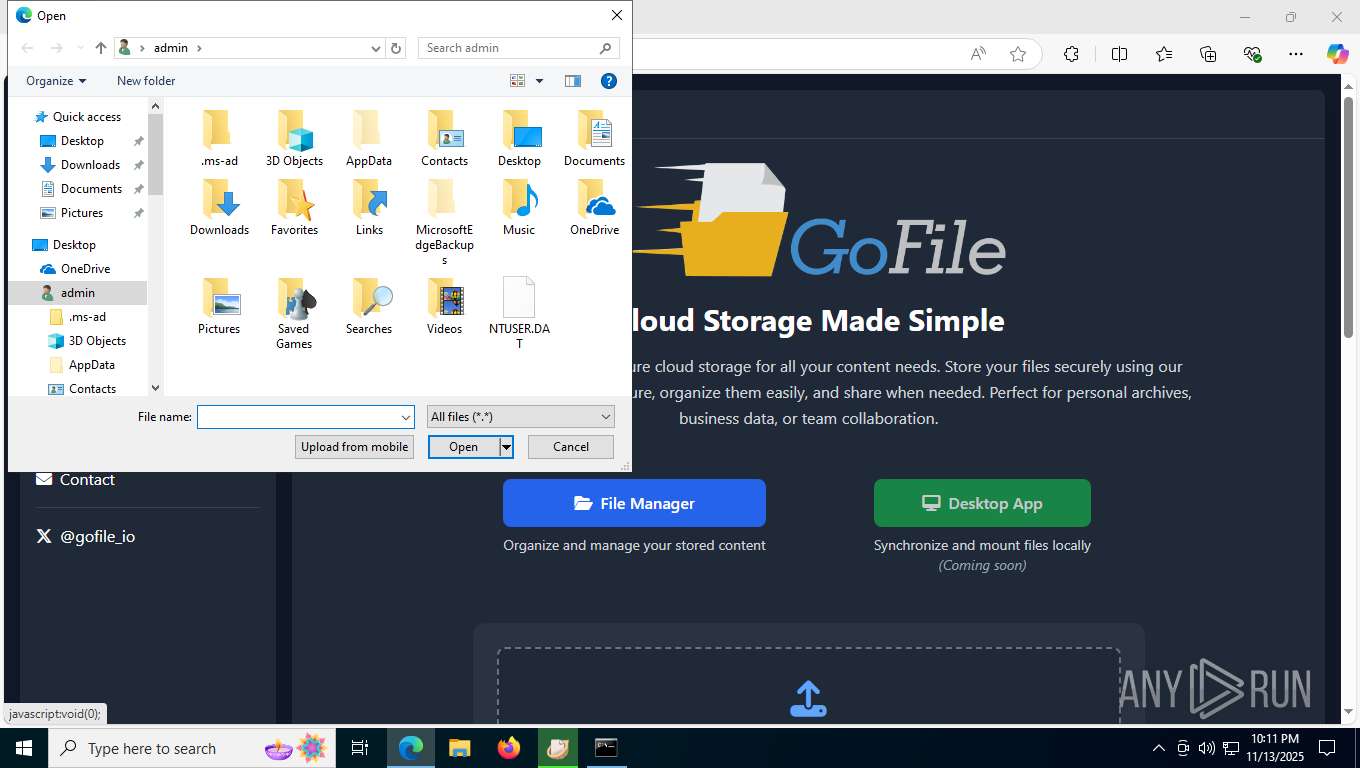Click Edge Favorites star-list icon
Viewport: 1360px width, 768px height.
(1163, 54)
